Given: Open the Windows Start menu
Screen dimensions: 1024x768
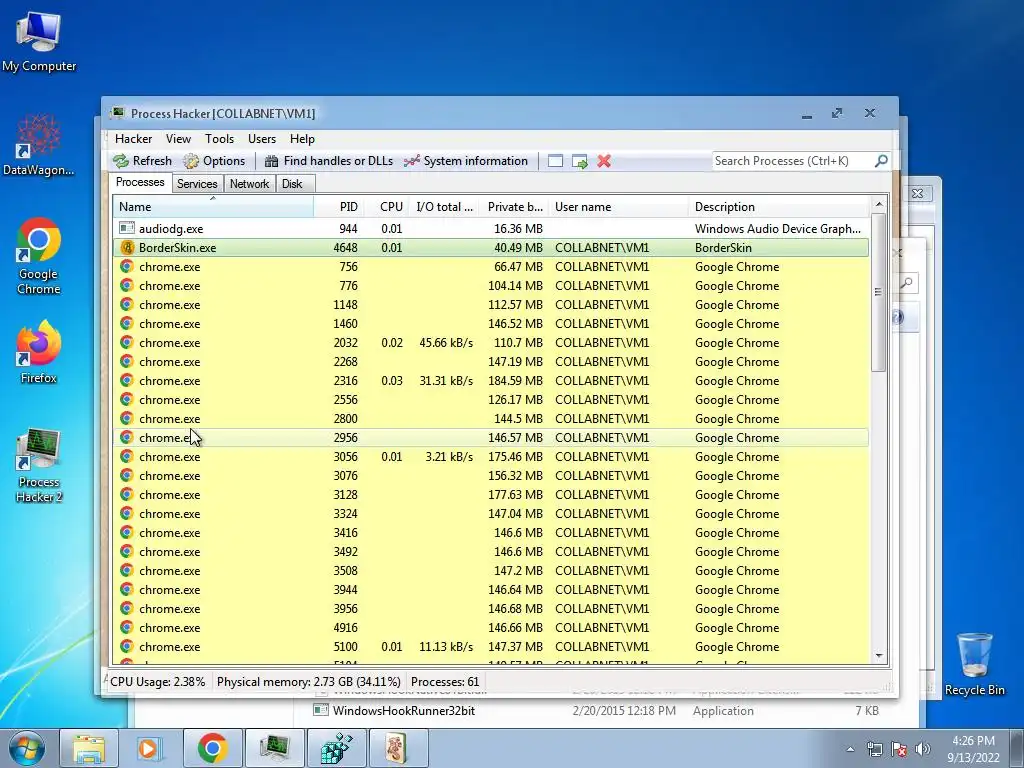Looking at the screenshot, I should pos(27,748).
